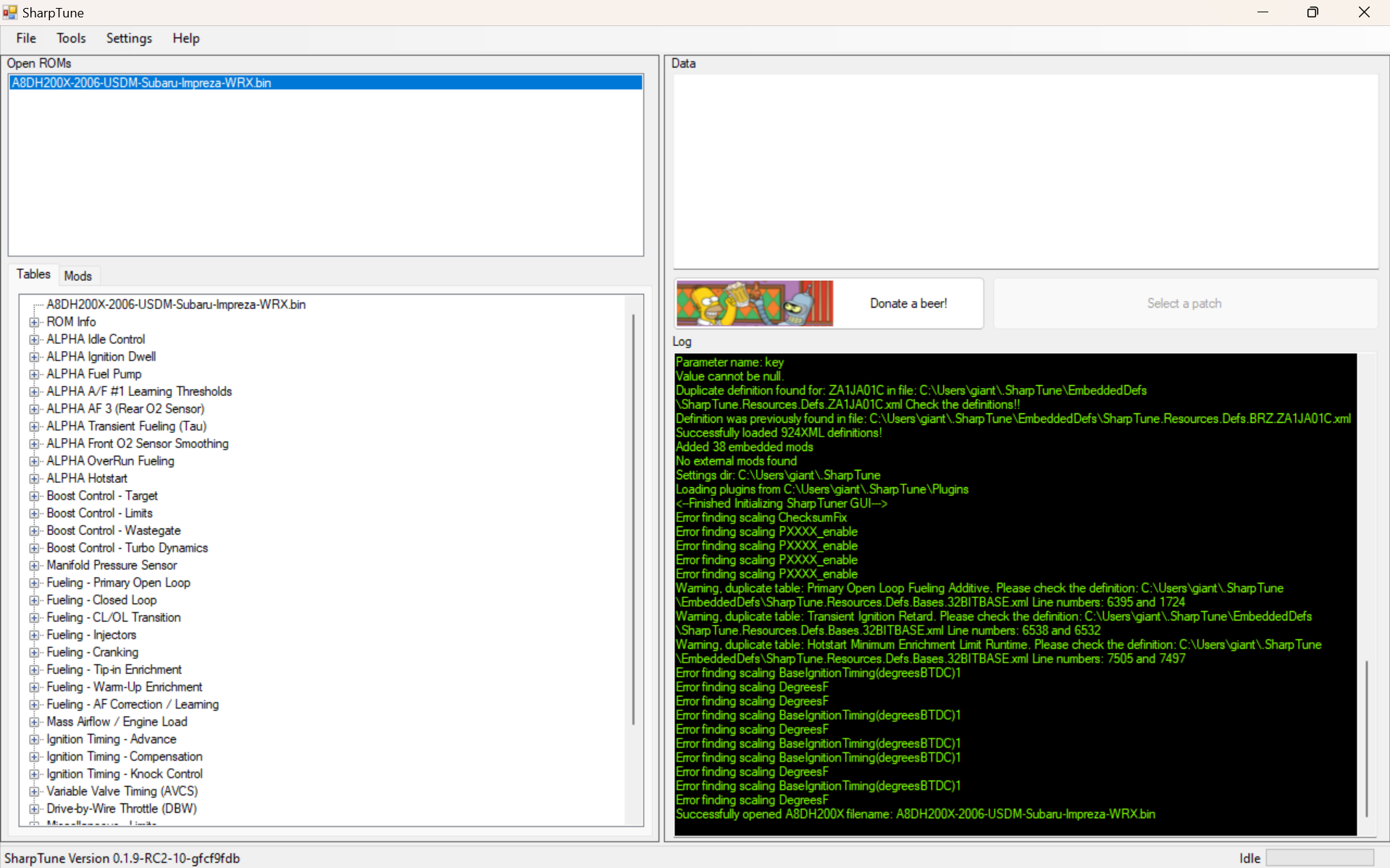Expand Ignition Timing - Advance node
The width and height of the screenshot is (1390, 868).
point(34,739)
